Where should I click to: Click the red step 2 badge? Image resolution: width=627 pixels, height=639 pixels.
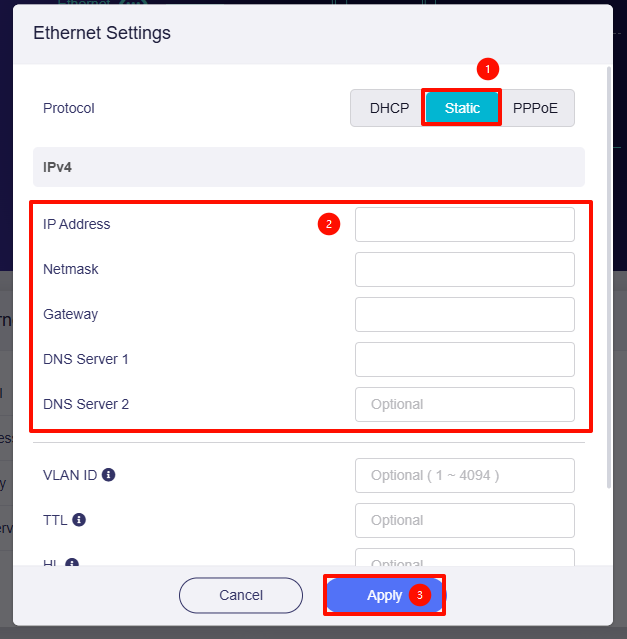(x=329, y=225)
